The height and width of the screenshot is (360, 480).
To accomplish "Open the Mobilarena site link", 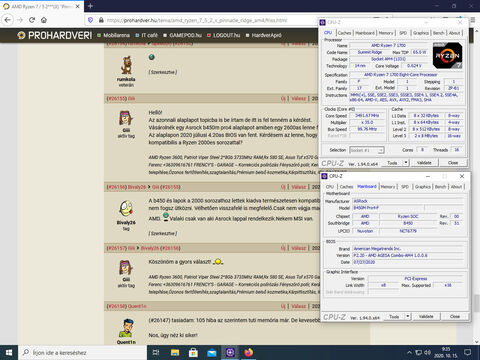I will [113, 35].
